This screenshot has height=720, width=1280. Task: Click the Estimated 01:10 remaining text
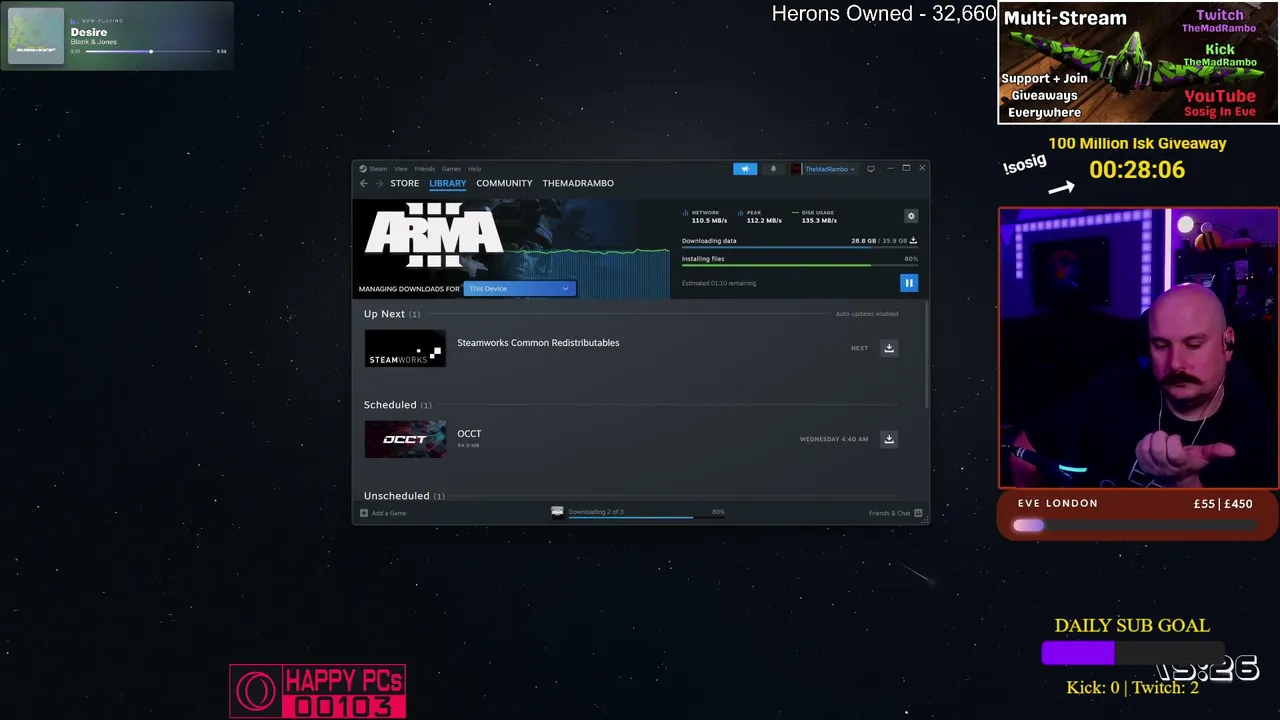coord(719,283)
